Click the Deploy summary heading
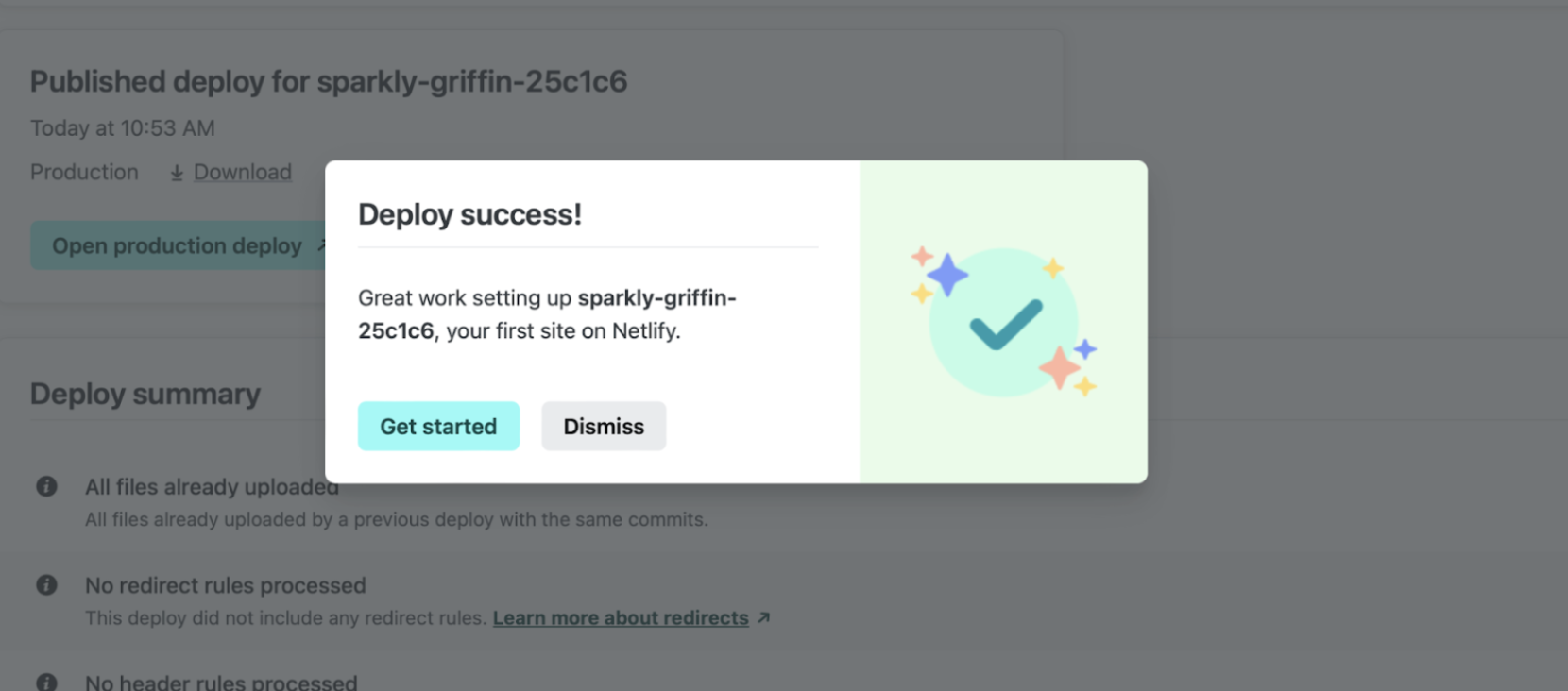 point(145,394)
